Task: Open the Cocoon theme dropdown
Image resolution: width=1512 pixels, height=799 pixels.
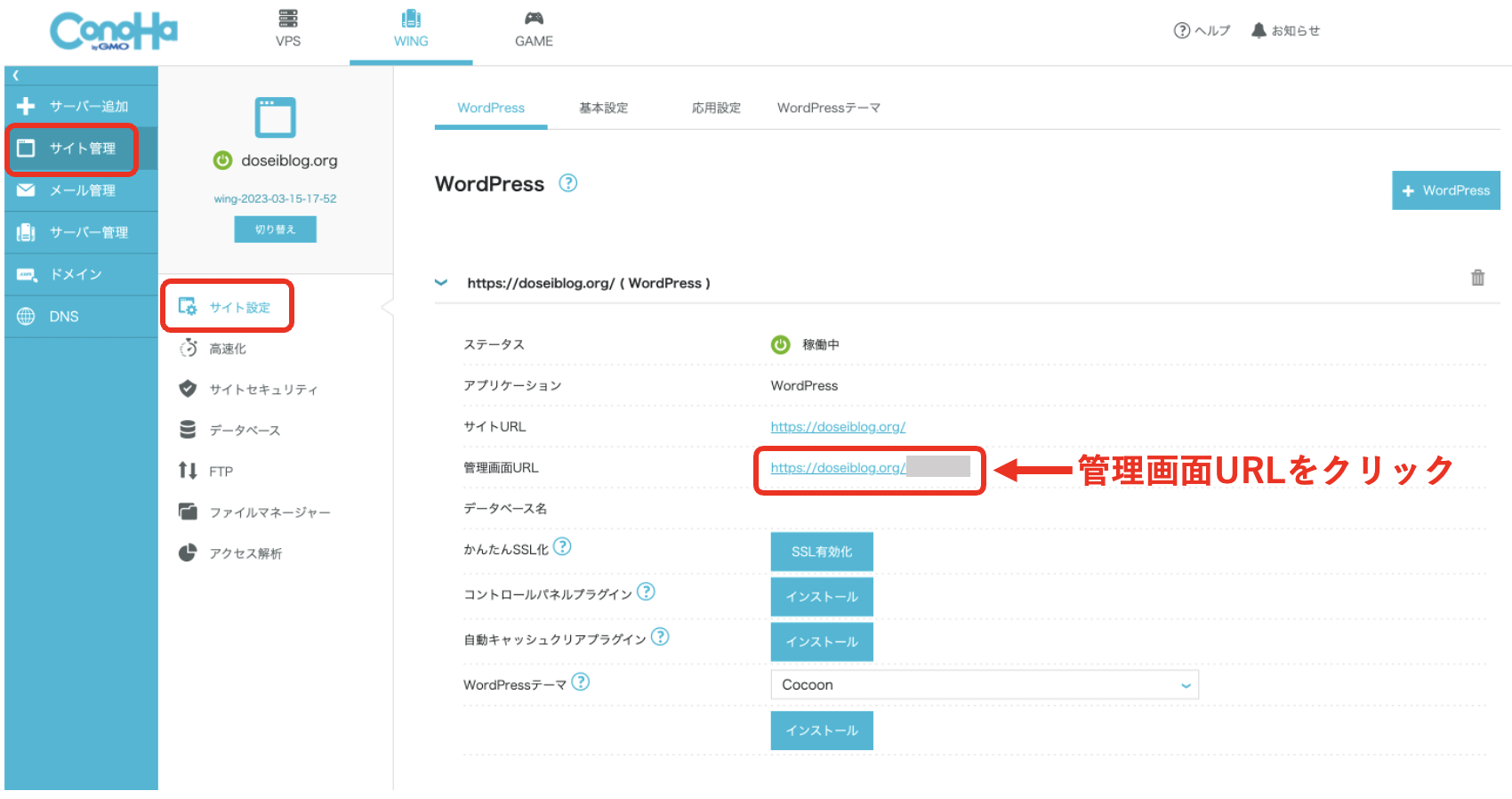Action: pos(985,685)
